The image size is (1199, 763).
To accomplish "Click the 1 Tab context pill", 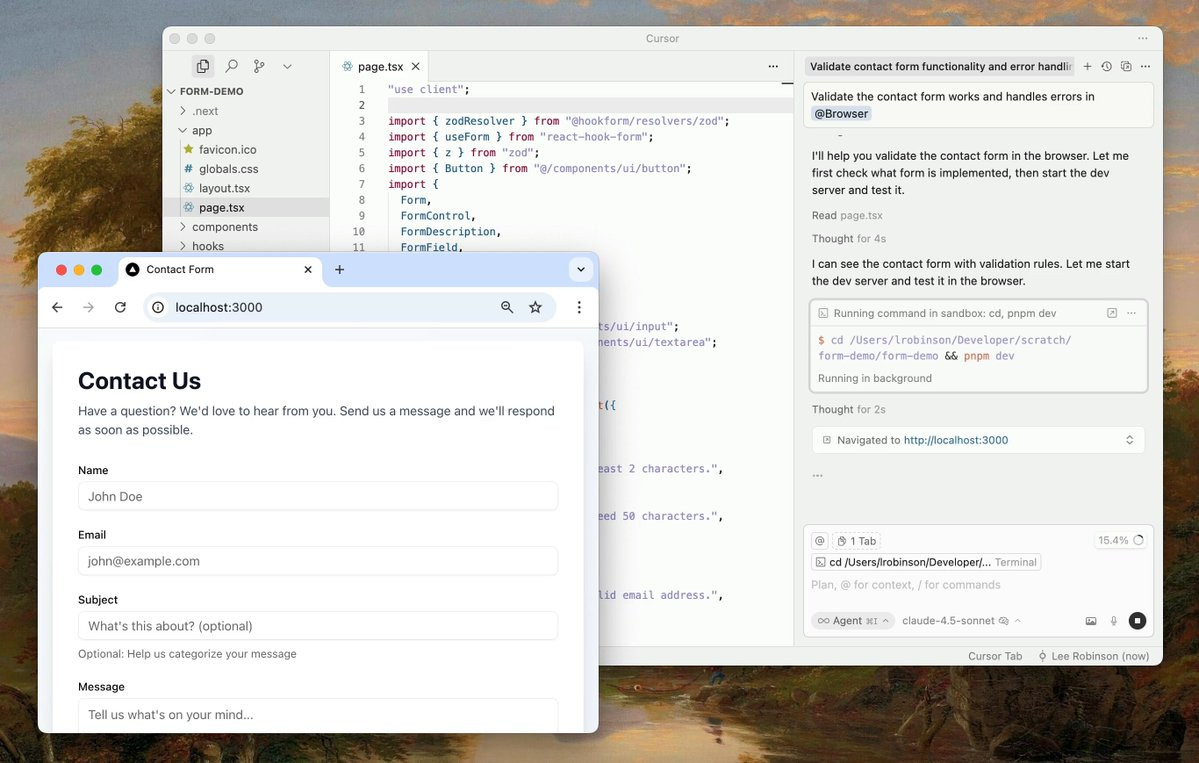I will [856, 541].
